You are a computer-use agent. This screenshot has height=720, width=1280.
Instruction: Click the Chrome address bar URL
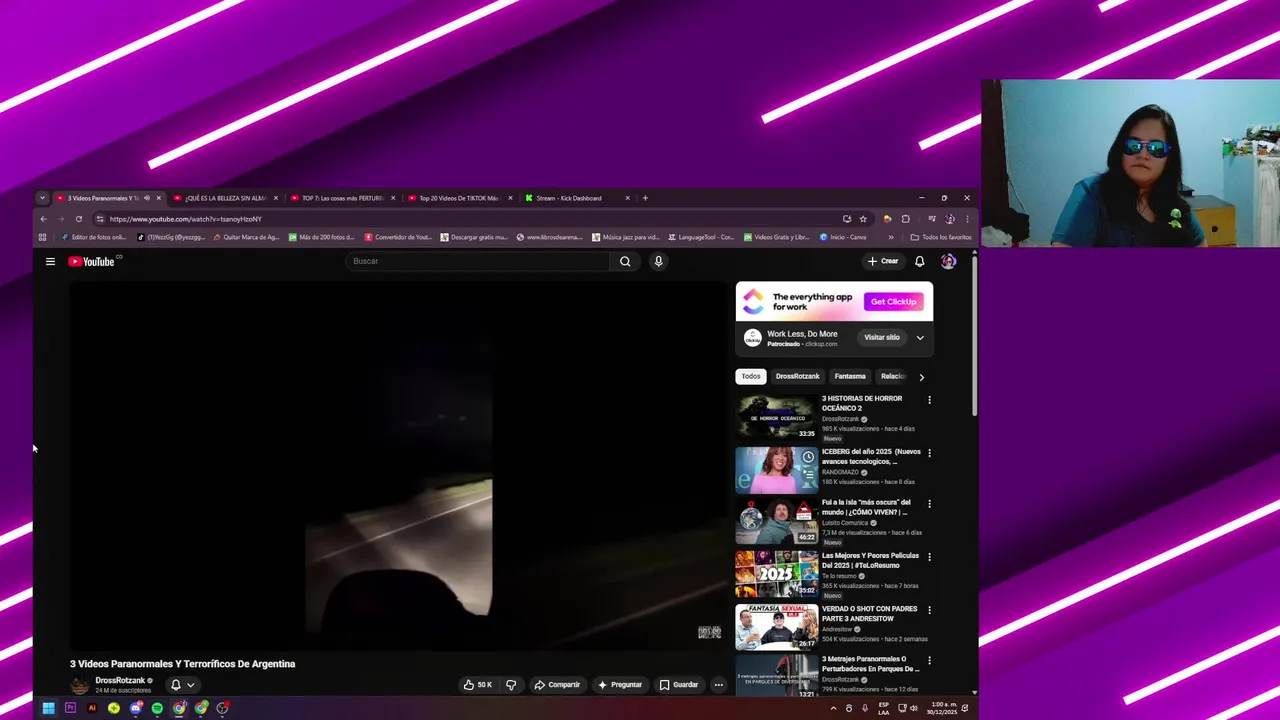click(186, 219)
